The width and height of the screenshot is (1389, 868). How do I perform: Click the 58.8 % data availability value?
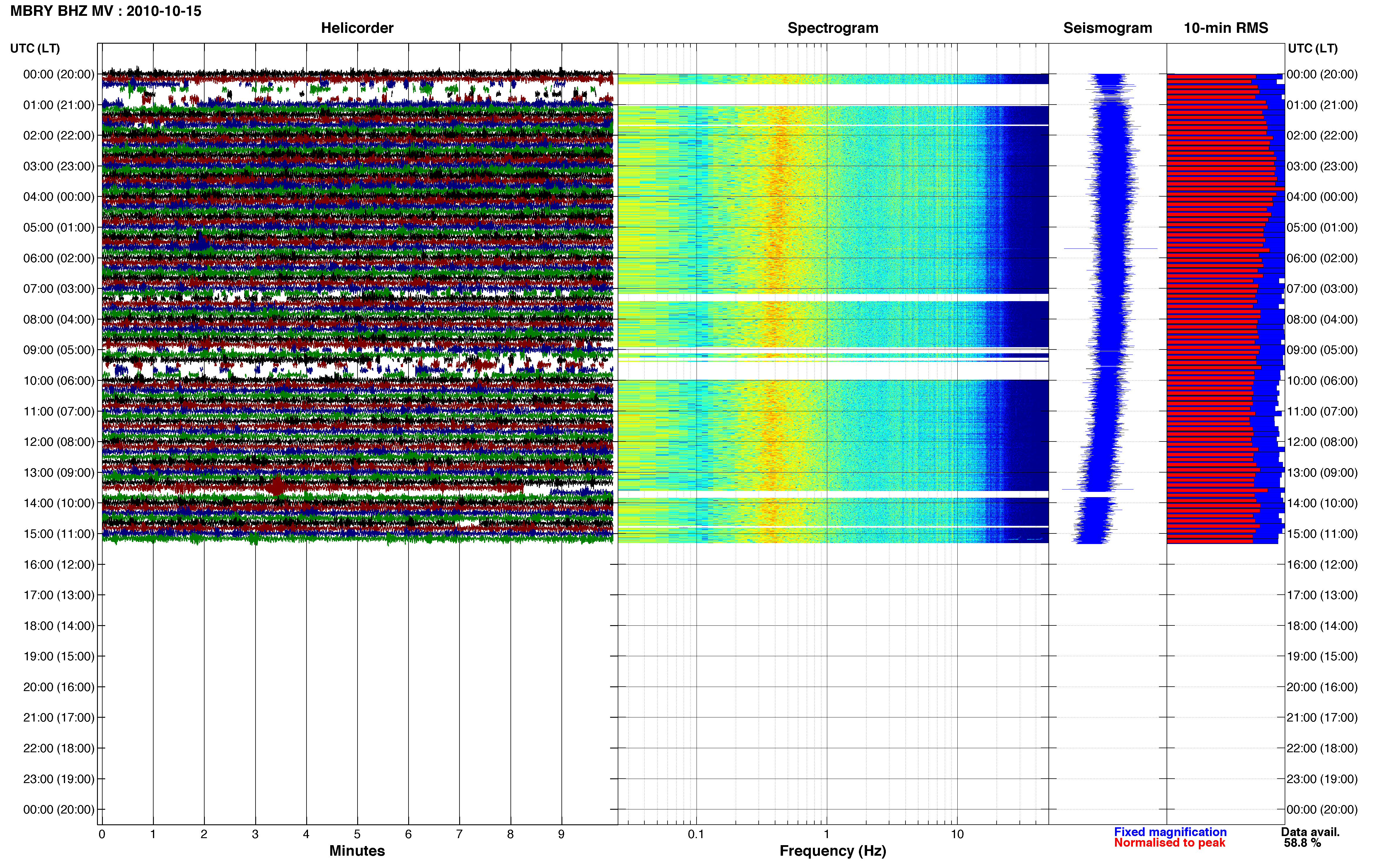pyautogui.click(x=1302, y=843)
